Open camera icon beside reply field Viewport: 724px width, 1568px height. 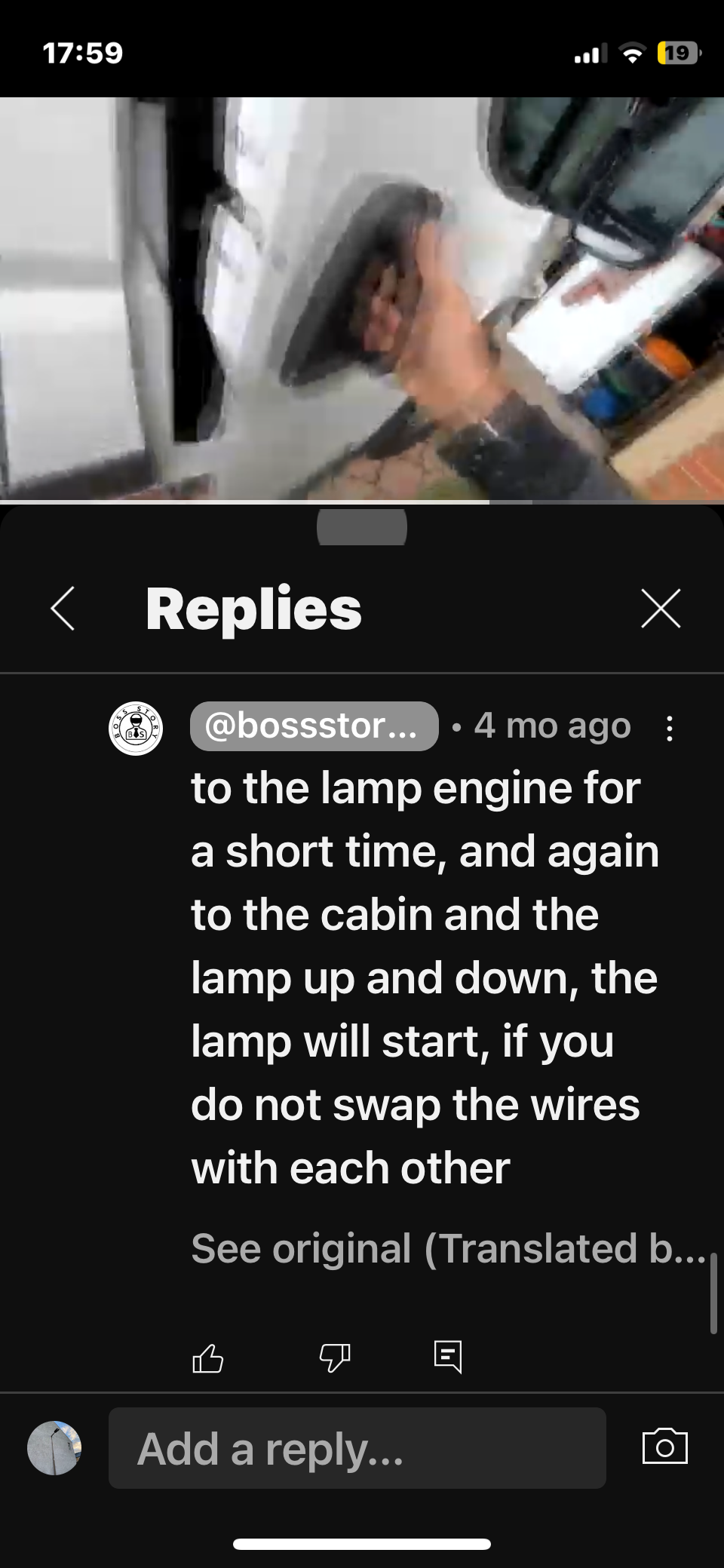coord(664,1447)
